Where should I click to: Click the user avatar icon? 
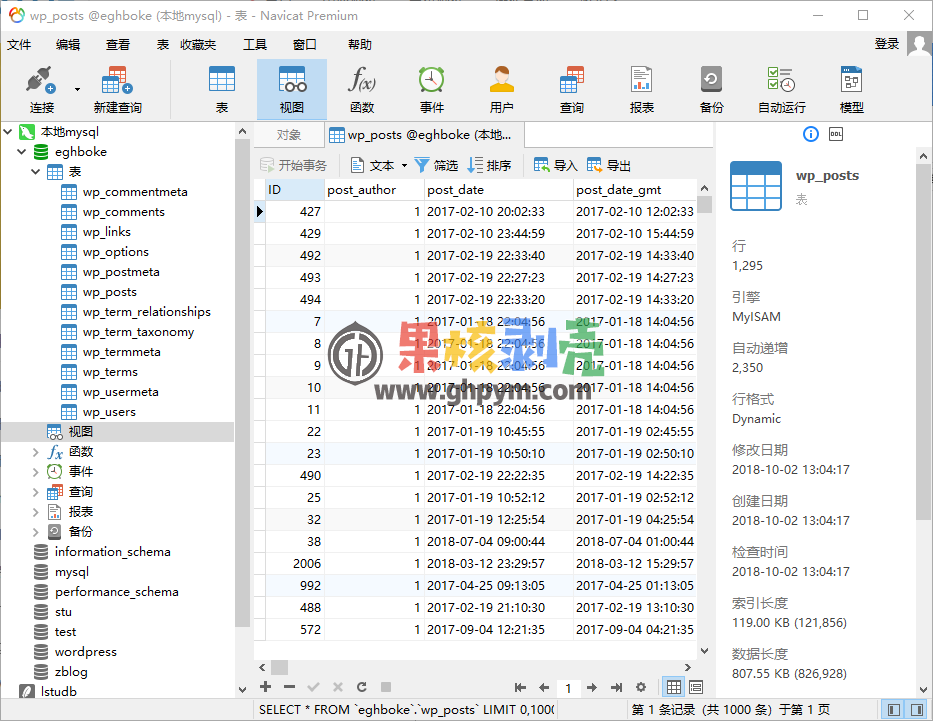(919, 43)
